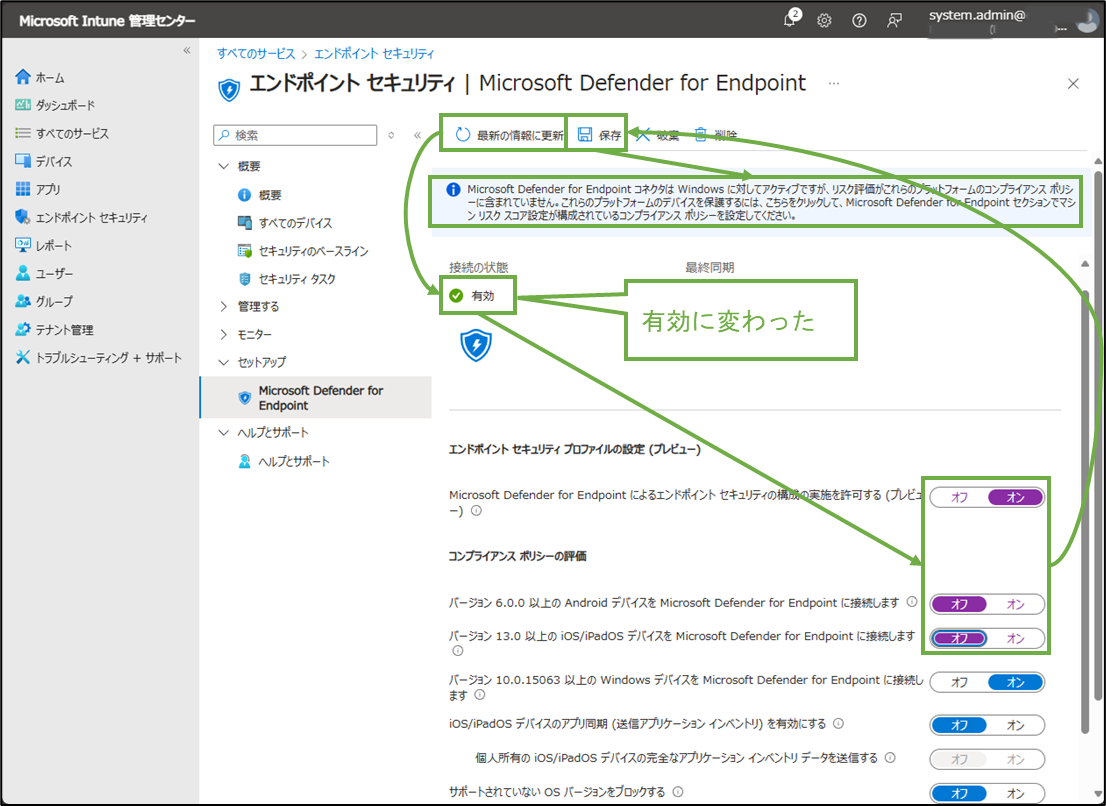Open ホーム in the left menu
This screenshot has height=806, width=1106.
click(50, 78)
